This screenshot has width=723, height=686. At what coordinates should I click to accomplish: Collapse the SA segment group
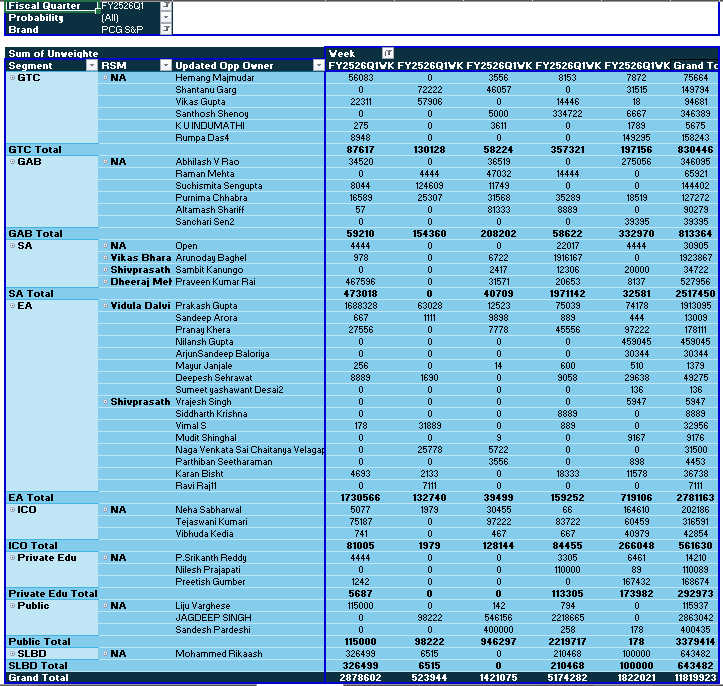point(12,245)
